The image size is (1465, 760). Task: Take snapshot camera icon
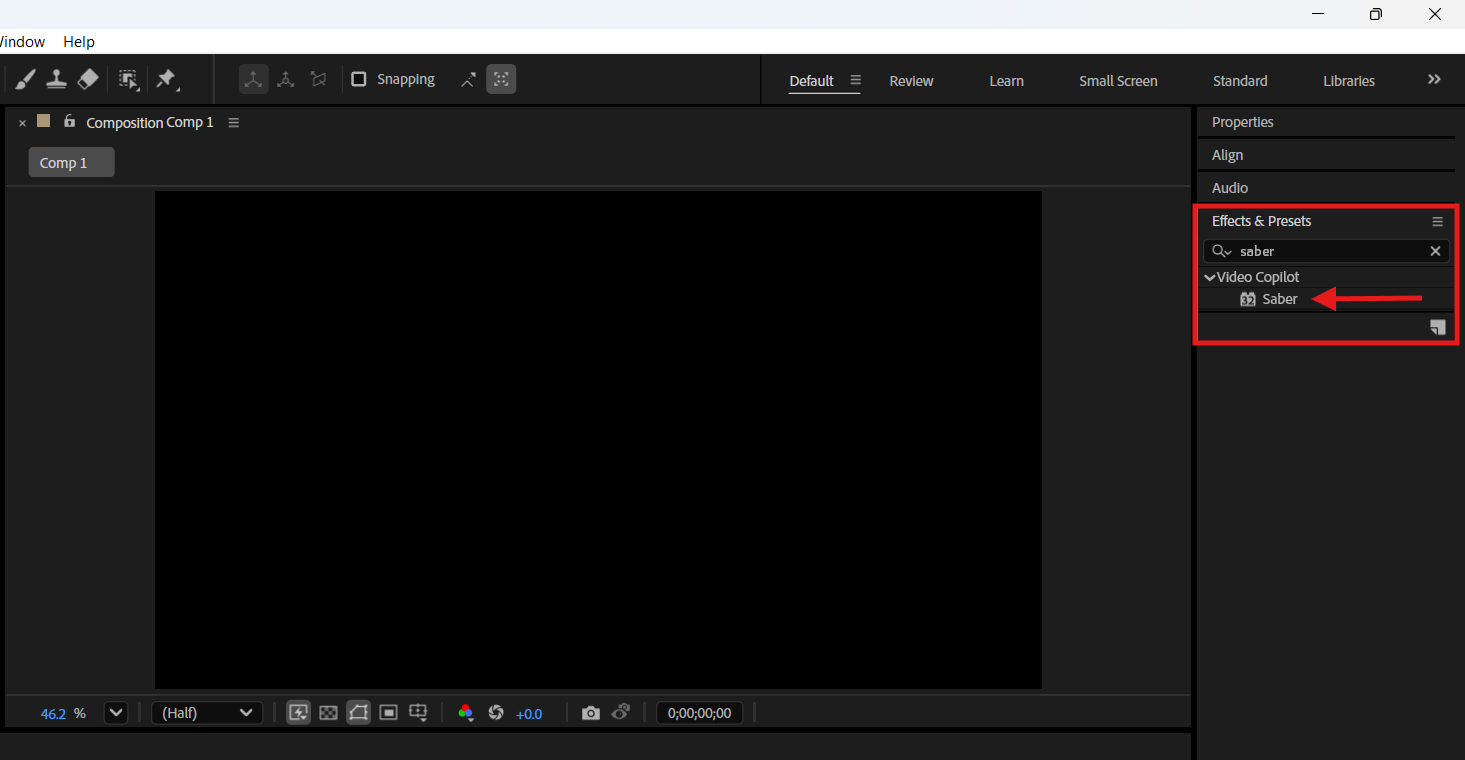pos(591,713)
